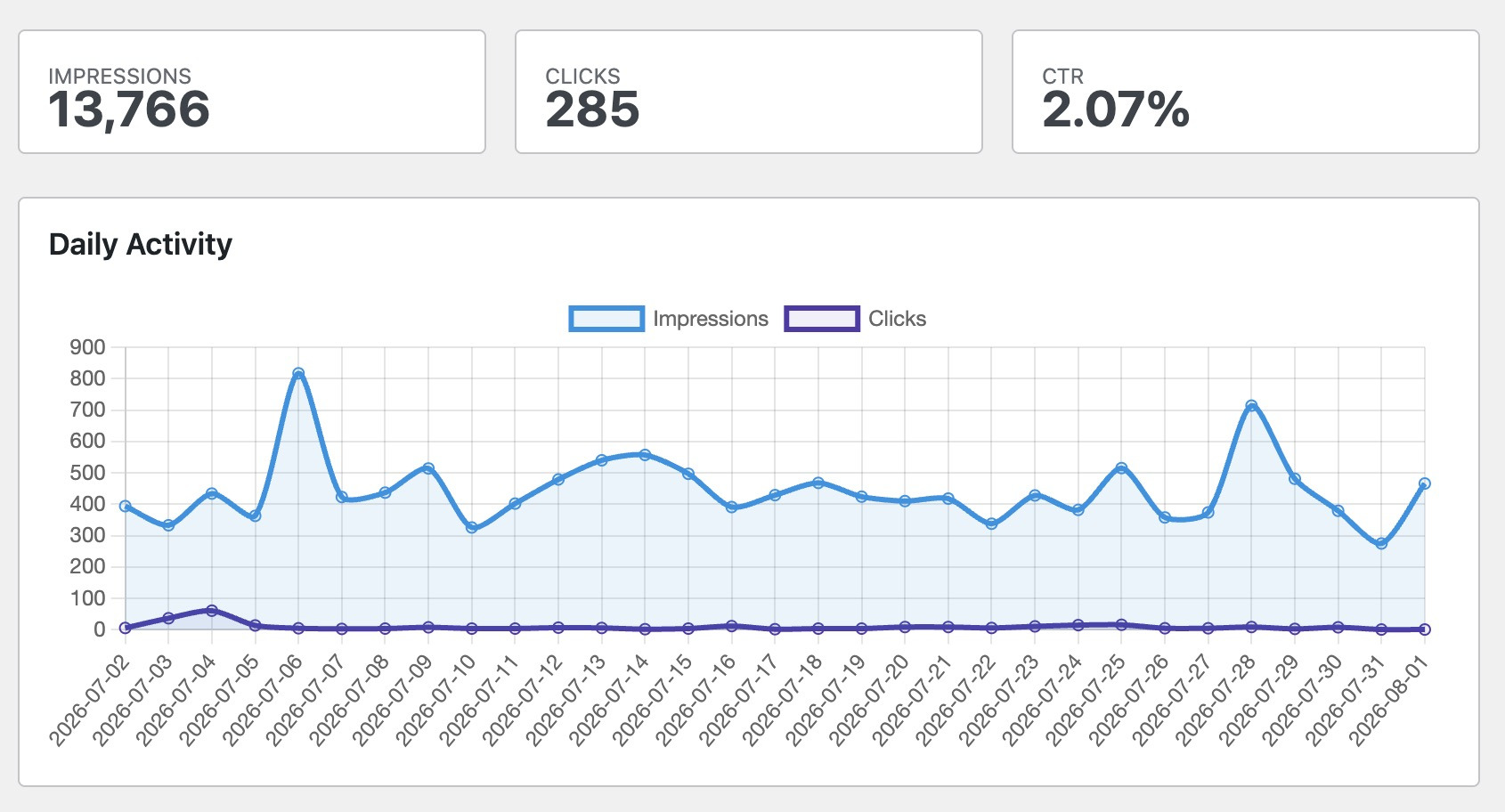Click the IMPRESSIONS card heading
1505x812 pixels.
[x=119, y=76]
